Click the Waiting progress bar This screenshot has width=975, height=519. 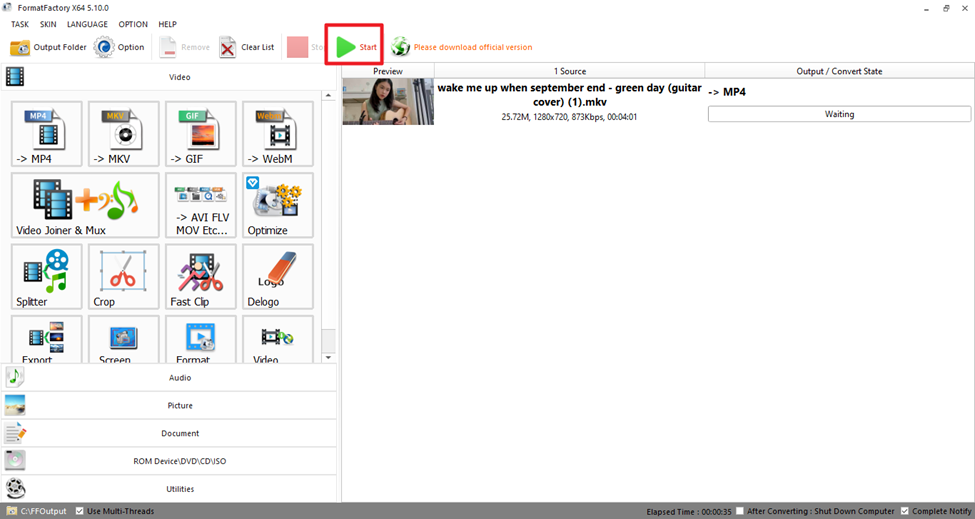tap(839, 114)
